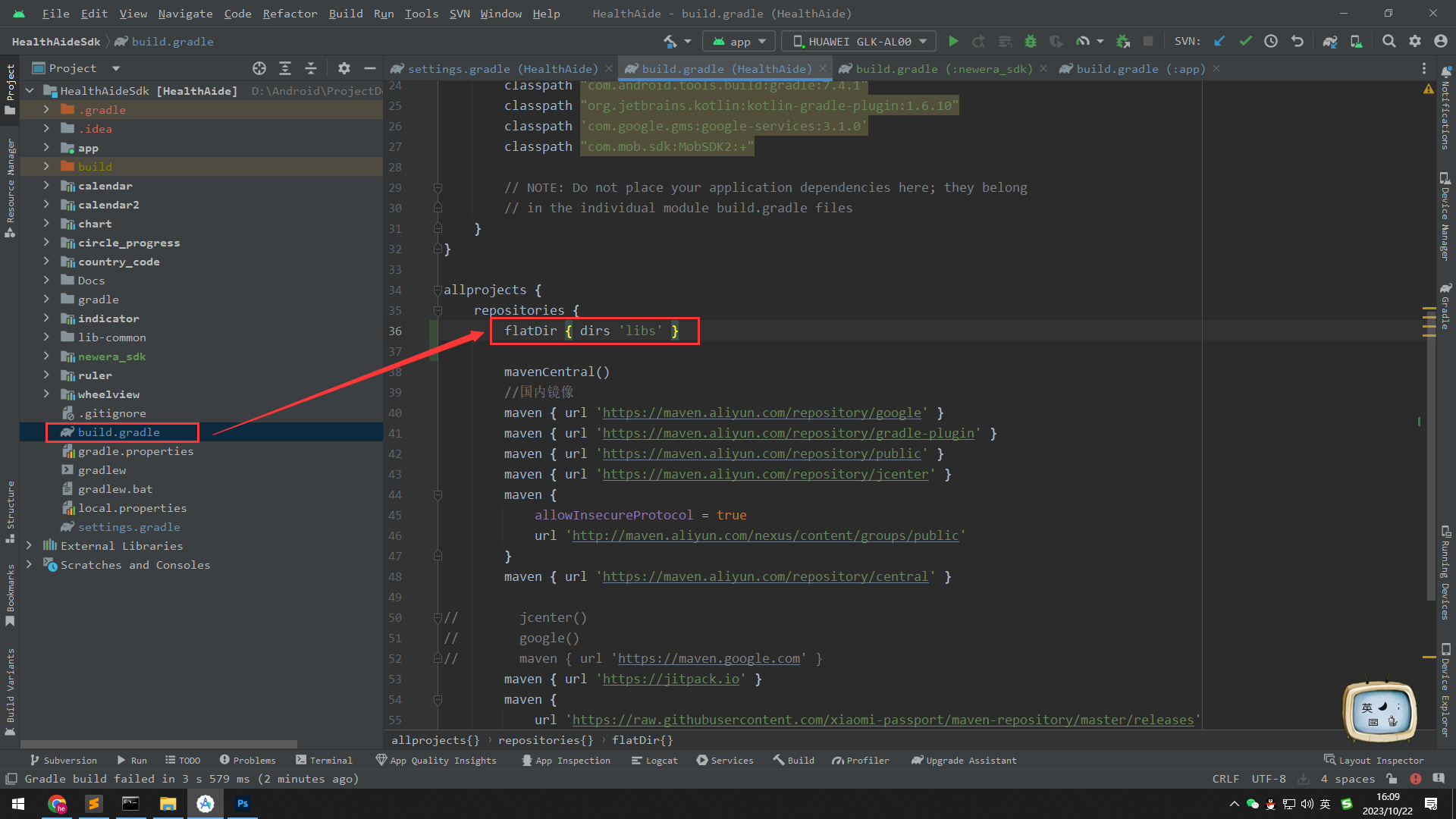Screen dimensions: 1456x819
Task: Run the app with green play button
Action: point(953,42)
